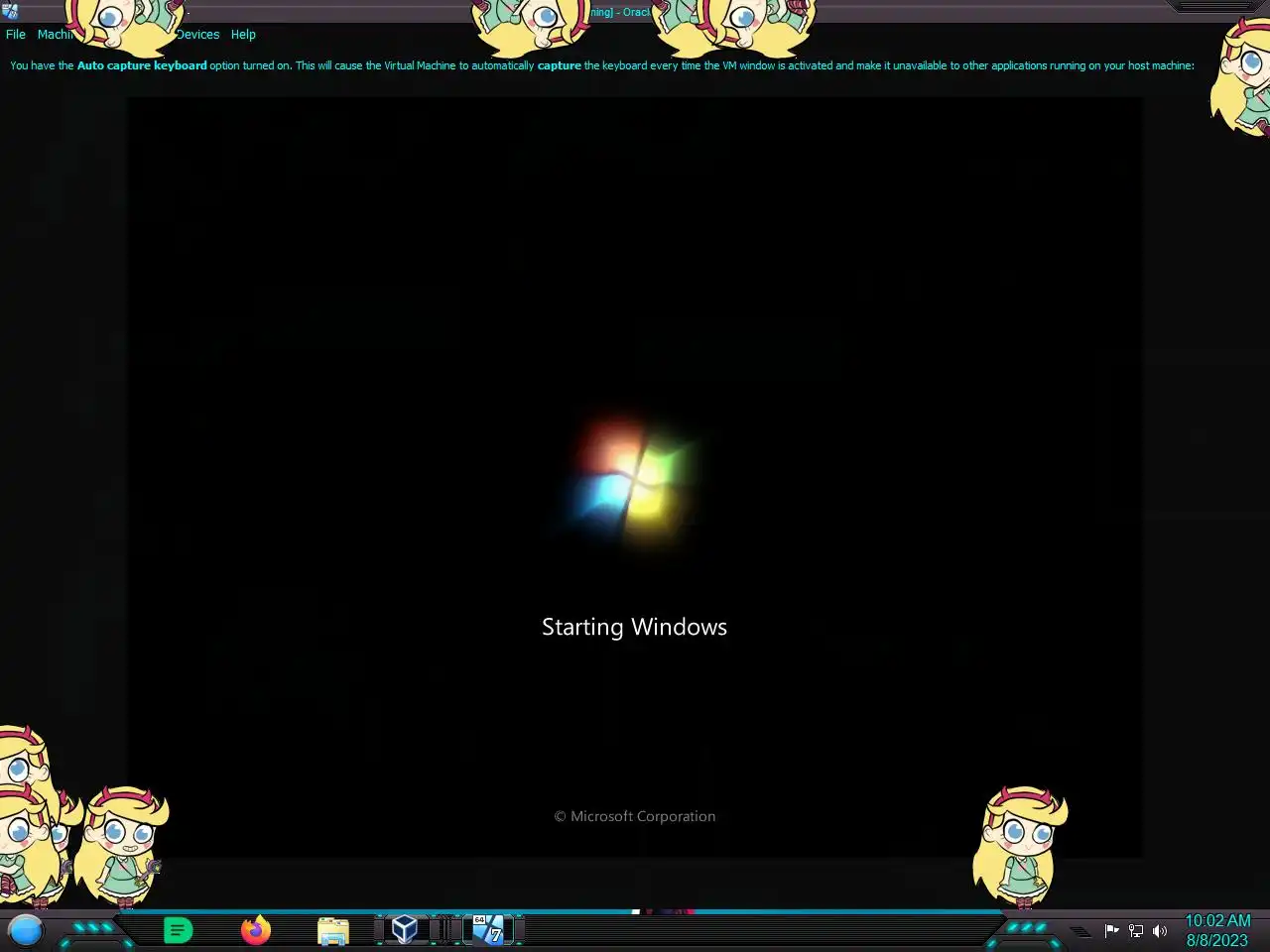This screenshot has height=952, width=1270.
Task: Click the Starting Windows text in the VM screen
Action: pos(634,627)
